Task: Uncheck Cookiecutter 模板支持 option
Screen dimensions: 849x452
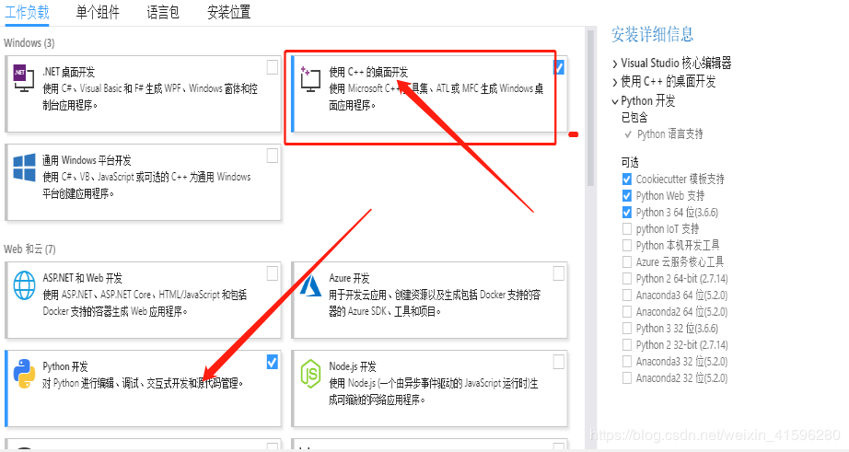Action: tap(627, 179)
